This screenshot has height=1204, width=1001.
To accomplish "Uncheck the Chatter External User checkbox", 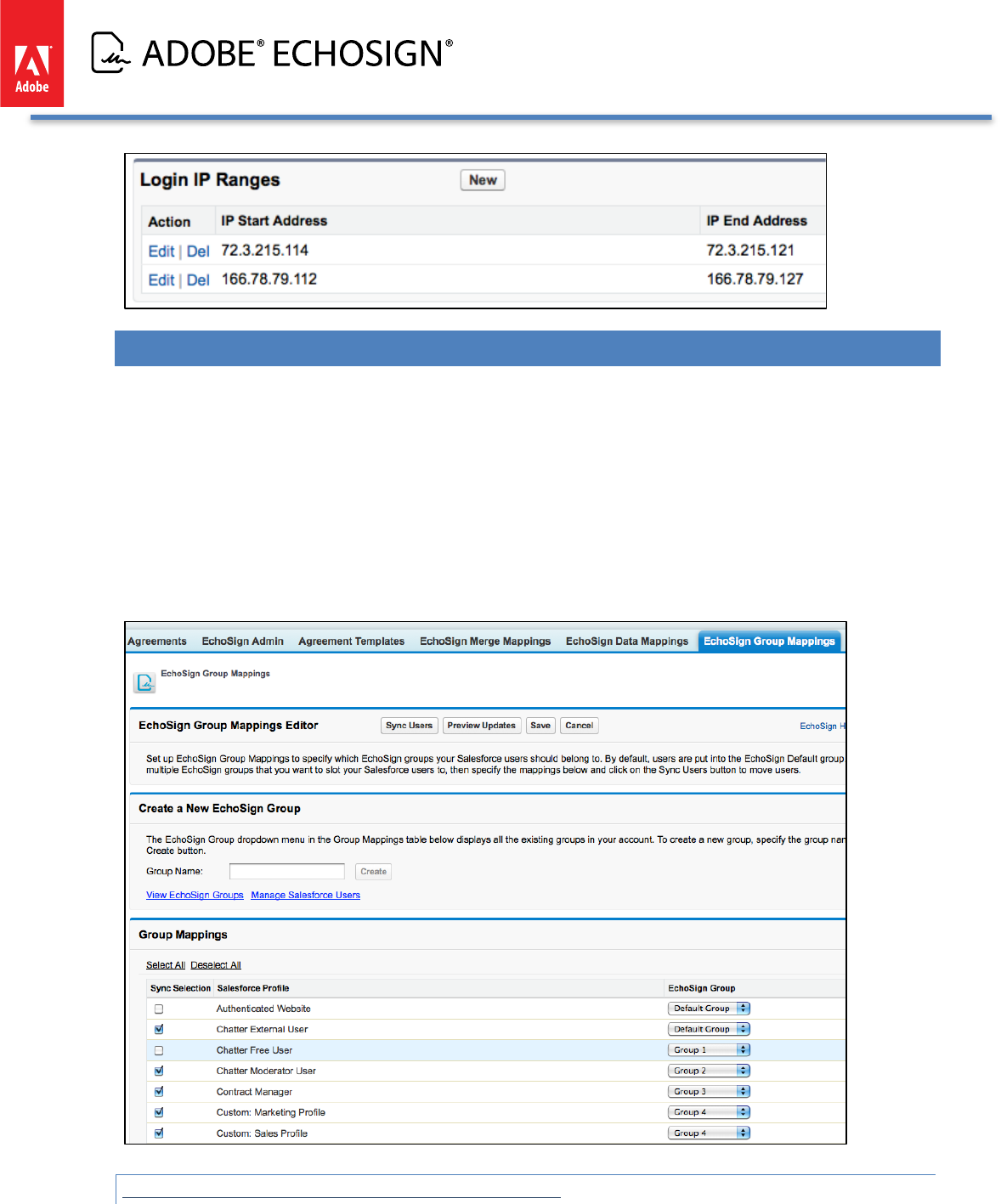I will pos(159,1030).
